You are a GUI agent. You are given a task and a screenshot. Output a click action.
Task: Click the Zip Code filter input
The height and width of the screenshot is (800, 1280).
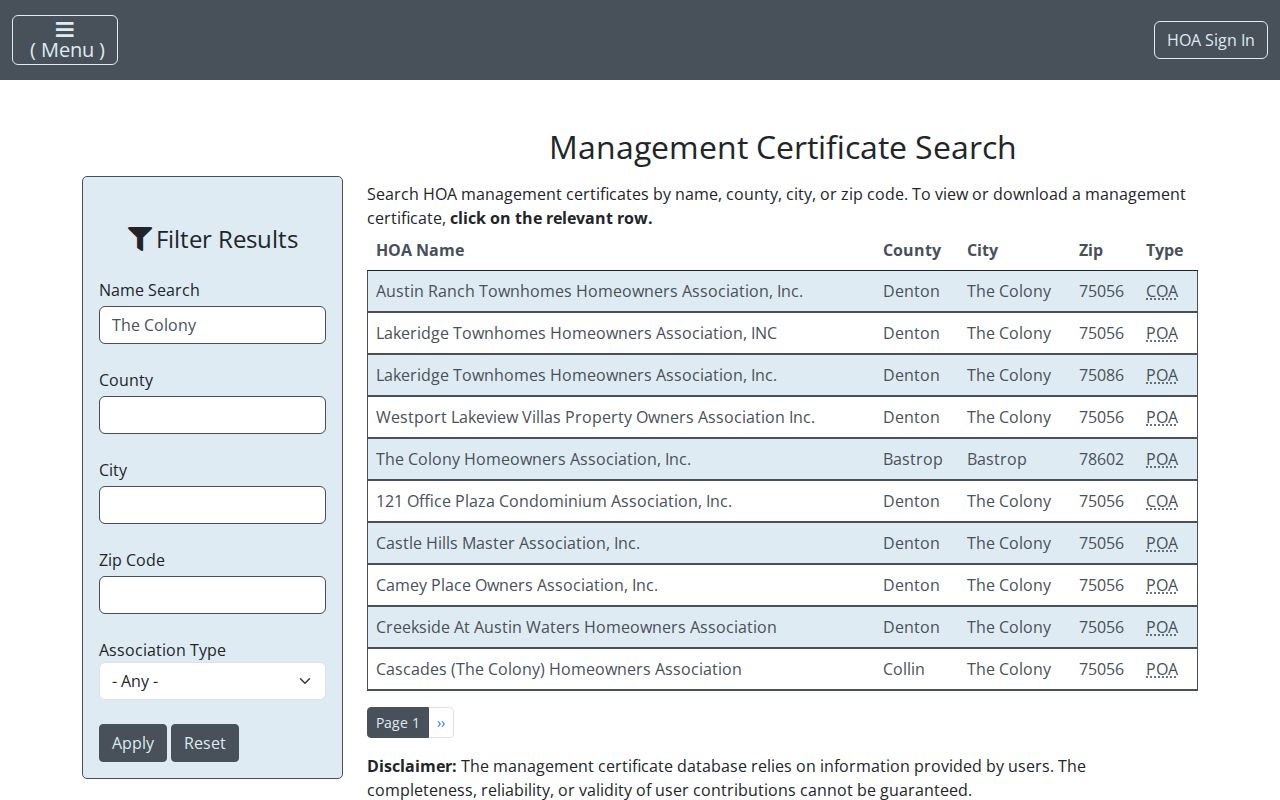click(x=212, y=595)
